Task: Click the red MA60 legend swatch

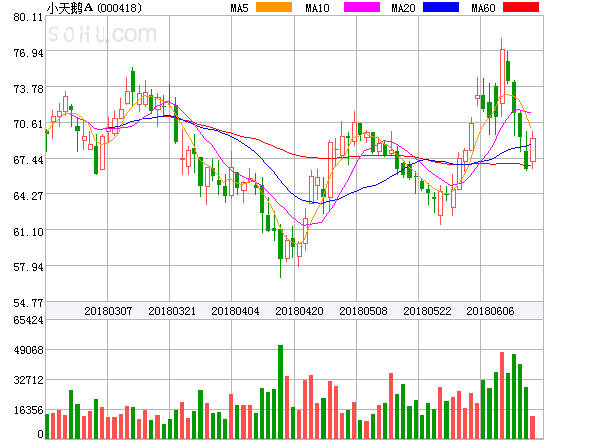Action: click(520, 8)
